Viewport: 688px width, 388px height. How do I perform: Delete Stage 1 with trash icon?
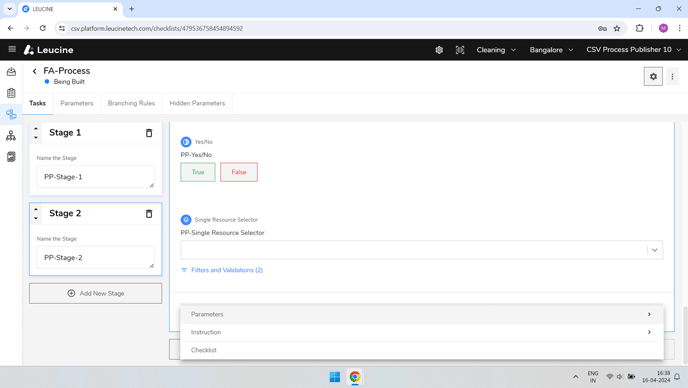[149, 133]
